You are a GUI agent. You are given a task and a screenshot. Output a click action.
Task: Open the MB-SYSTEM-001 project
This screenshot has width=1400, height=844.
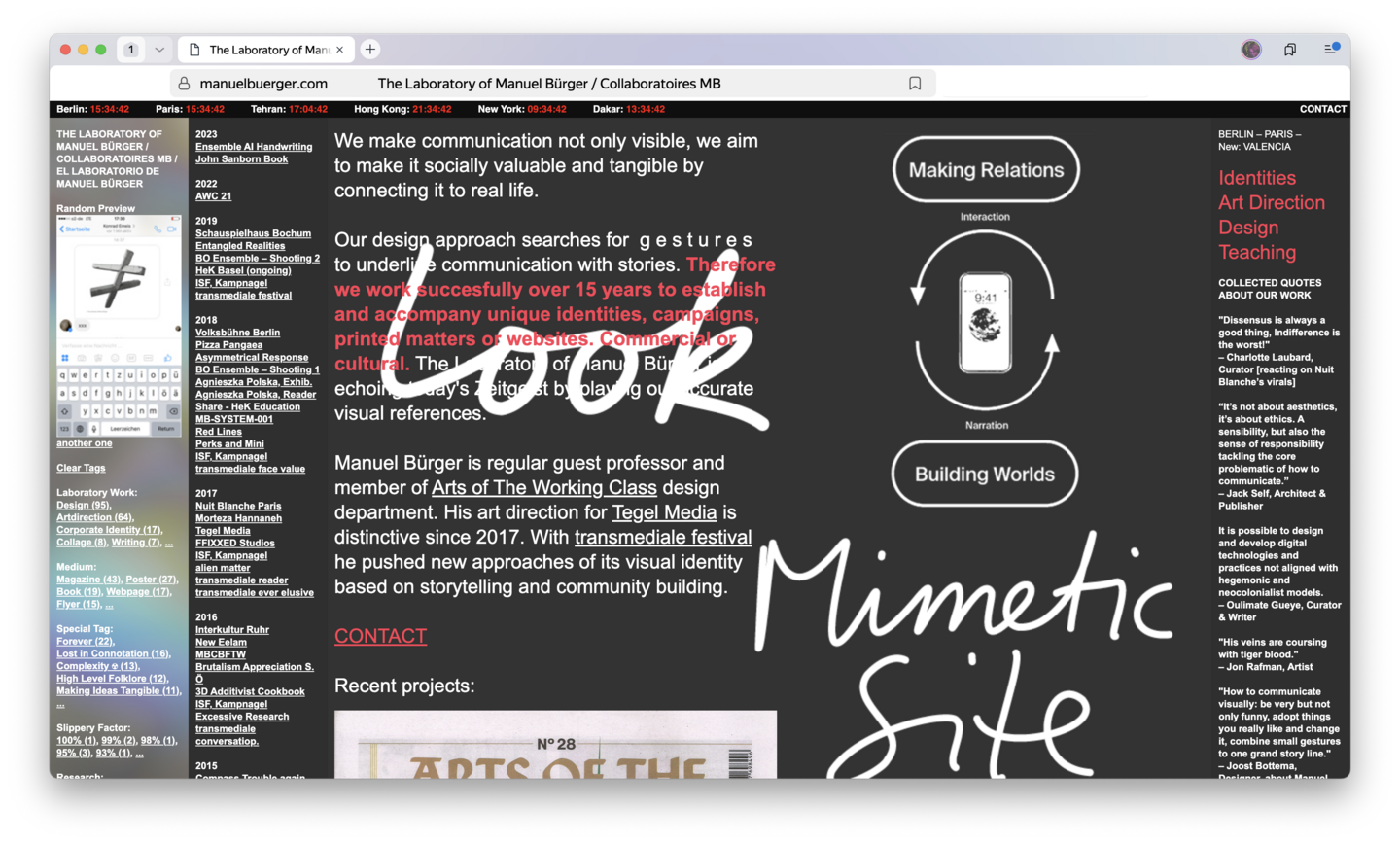(x=234, y=419)
